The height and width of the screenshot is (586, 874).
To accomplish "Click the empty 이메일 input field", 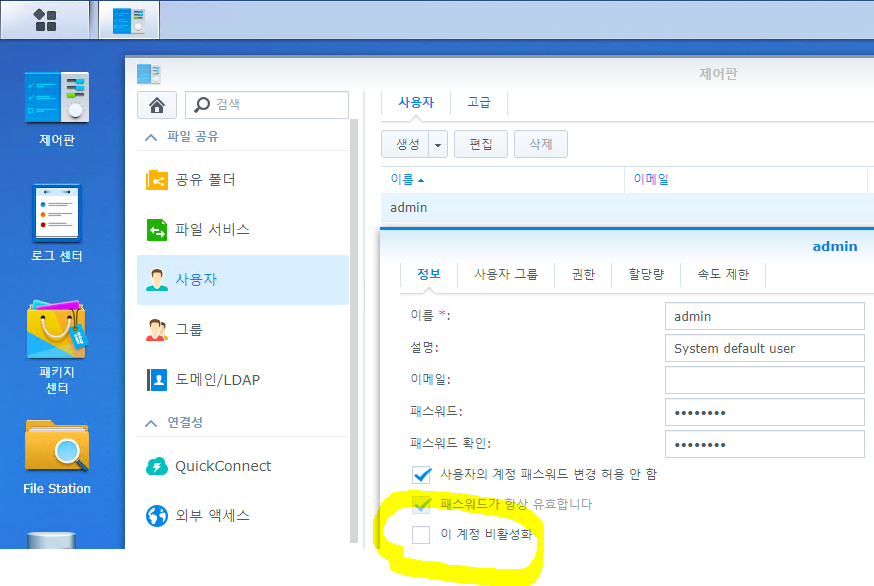I will (x=764, y=380).
